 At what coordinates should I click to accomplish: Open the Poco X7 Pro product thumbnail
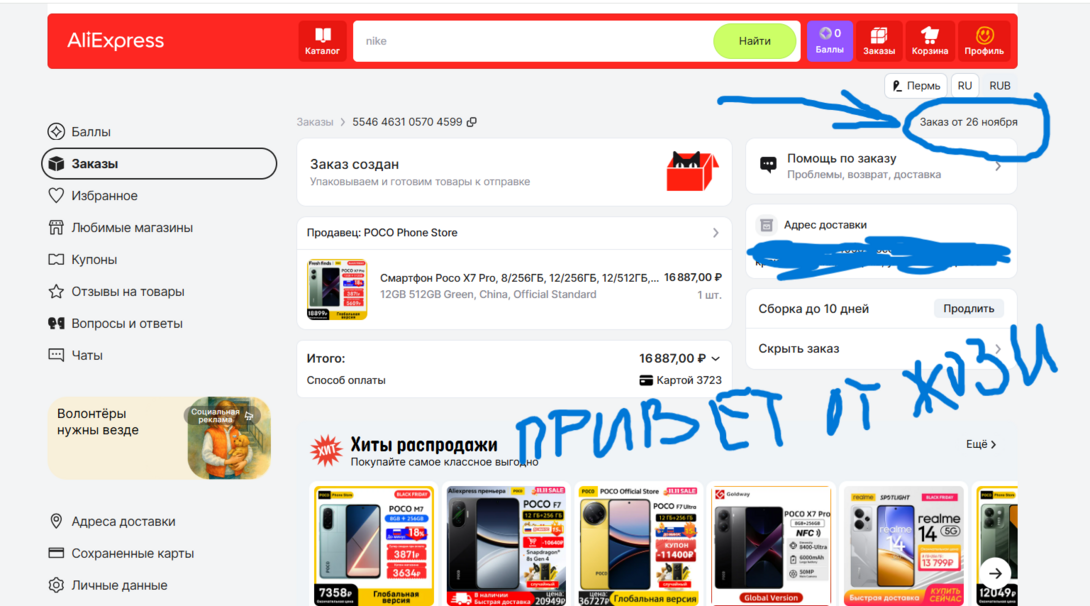click(337, 289)
